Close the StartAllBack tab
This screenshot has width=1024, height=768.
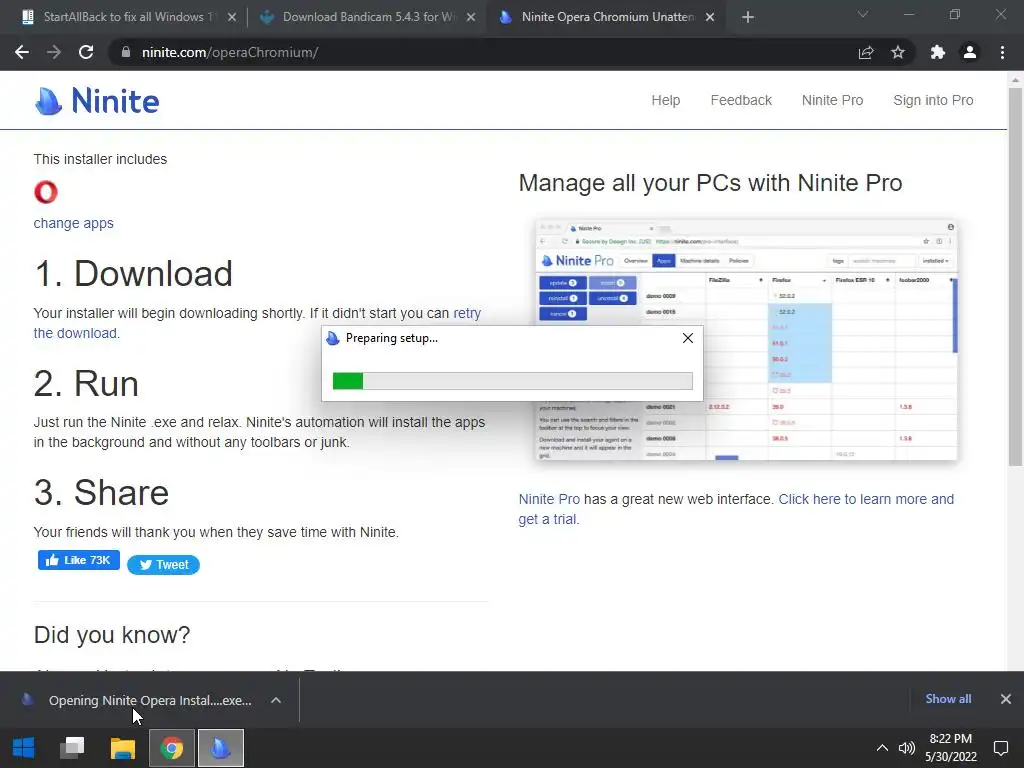pyautogui.click(x=232, y=17)
